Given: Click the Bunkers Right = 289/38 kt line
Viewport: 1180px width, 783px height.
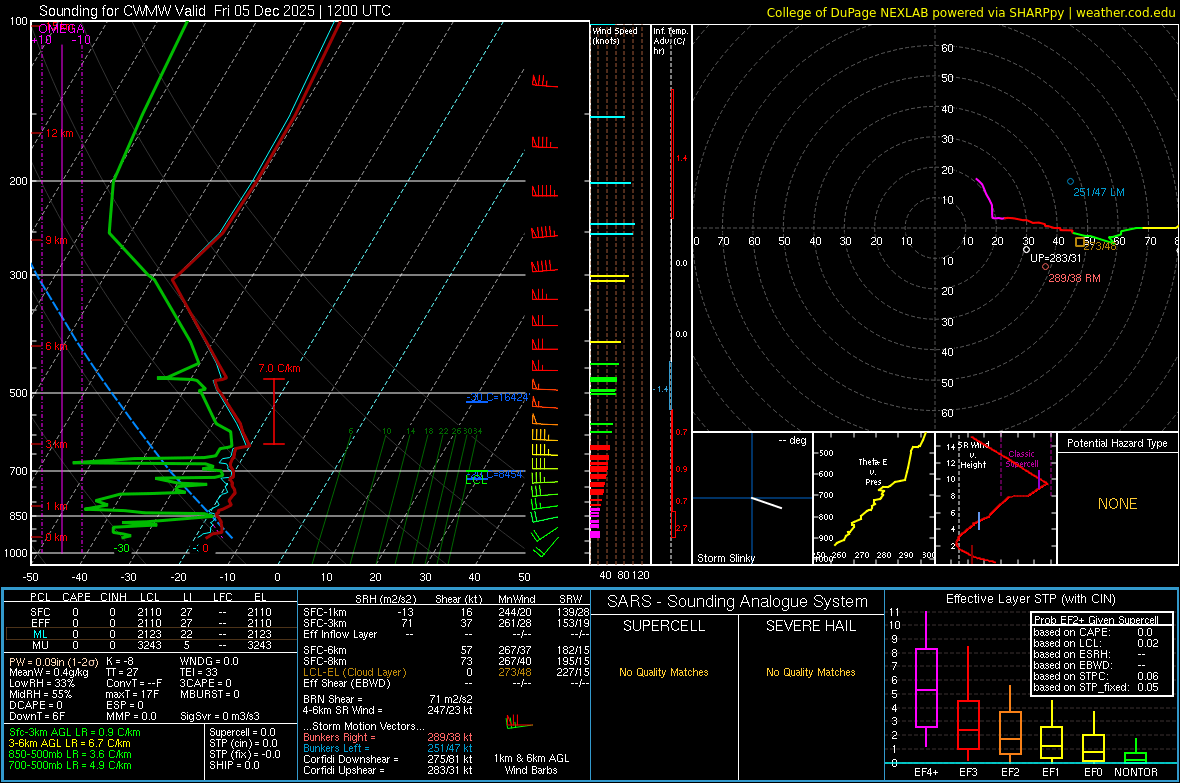Looking at the screenshot, I should [388, 737].
